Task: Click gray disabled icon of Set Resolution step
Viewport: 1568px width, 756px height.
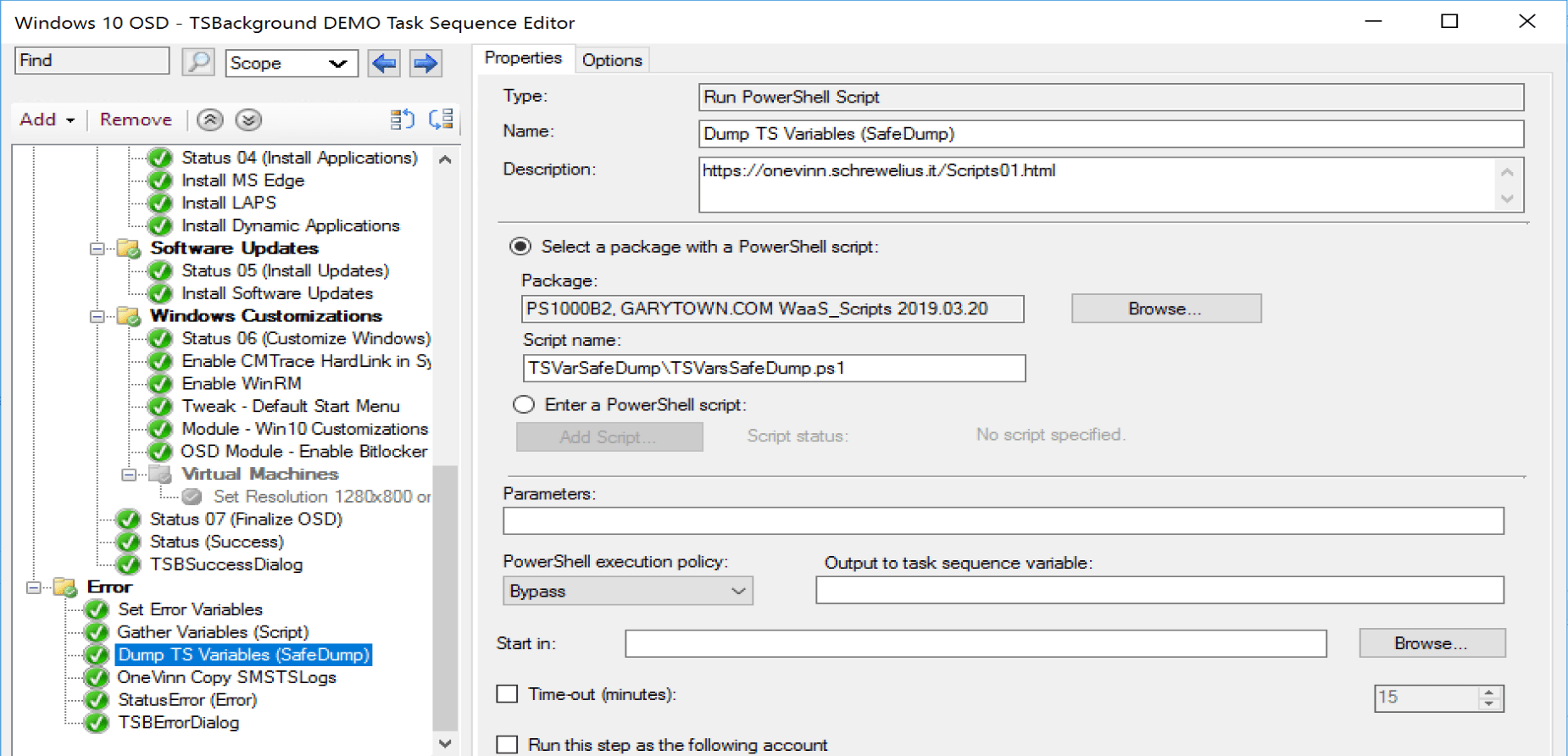Action: click(x=192, y=497)
